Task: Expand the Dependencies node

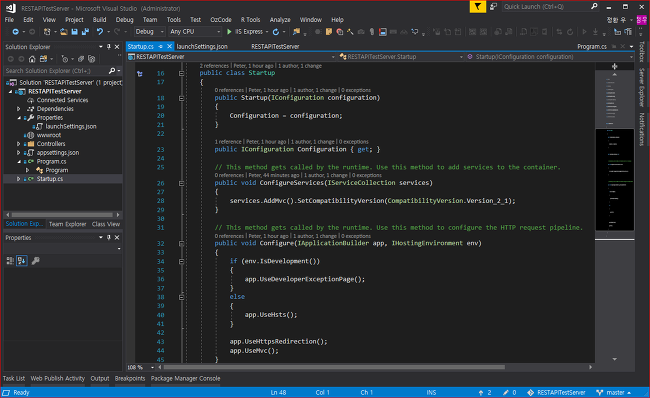Action: [18, 109]
